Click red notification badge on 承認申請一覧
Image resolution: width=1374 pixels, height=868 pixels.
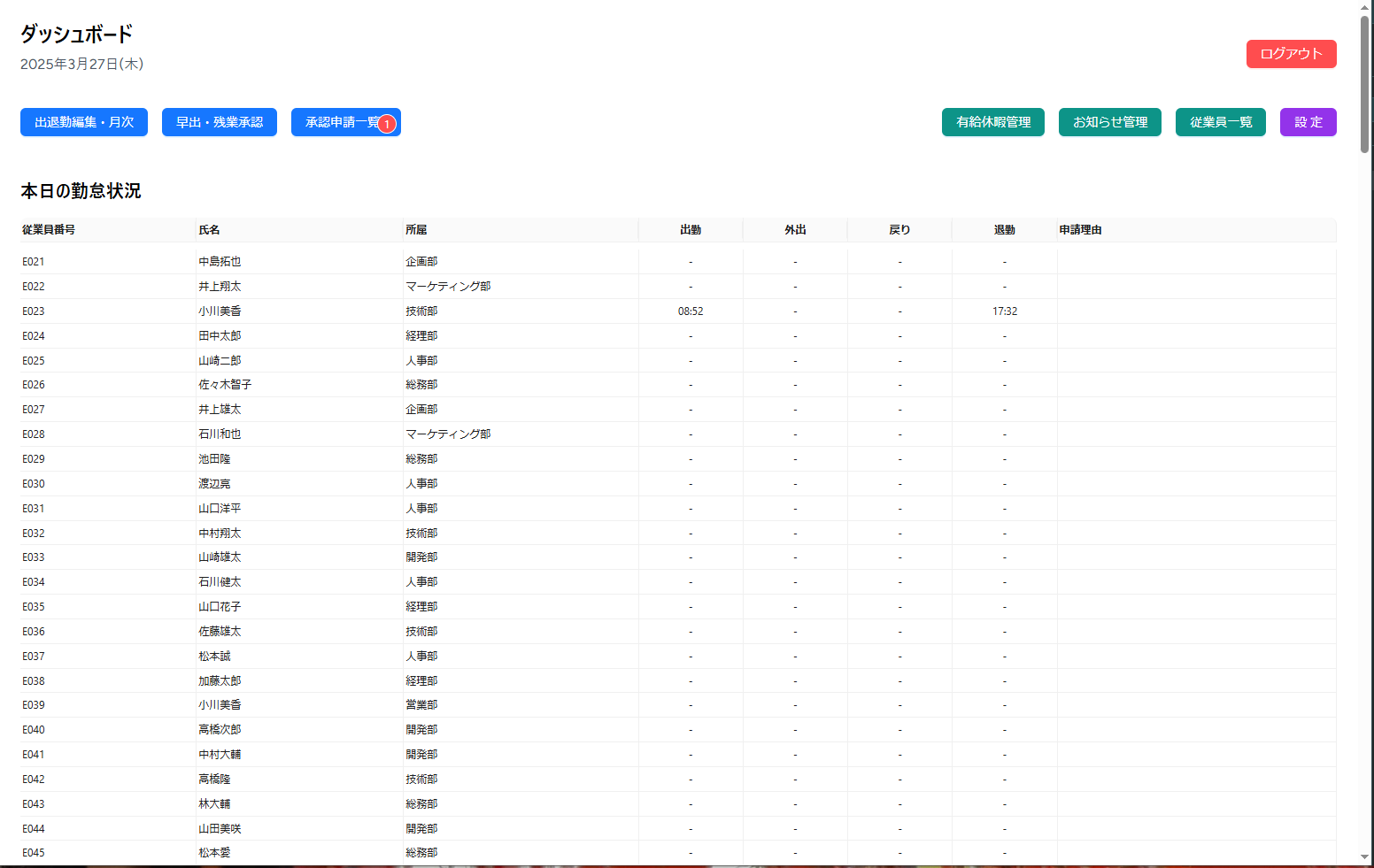(x=387, y=125)
